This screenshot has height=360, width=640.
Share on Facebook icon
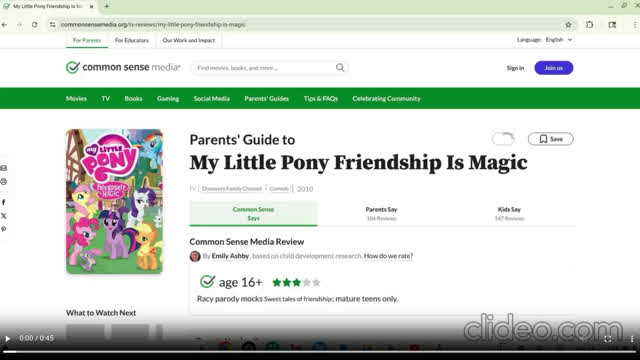tap(4, 202)
